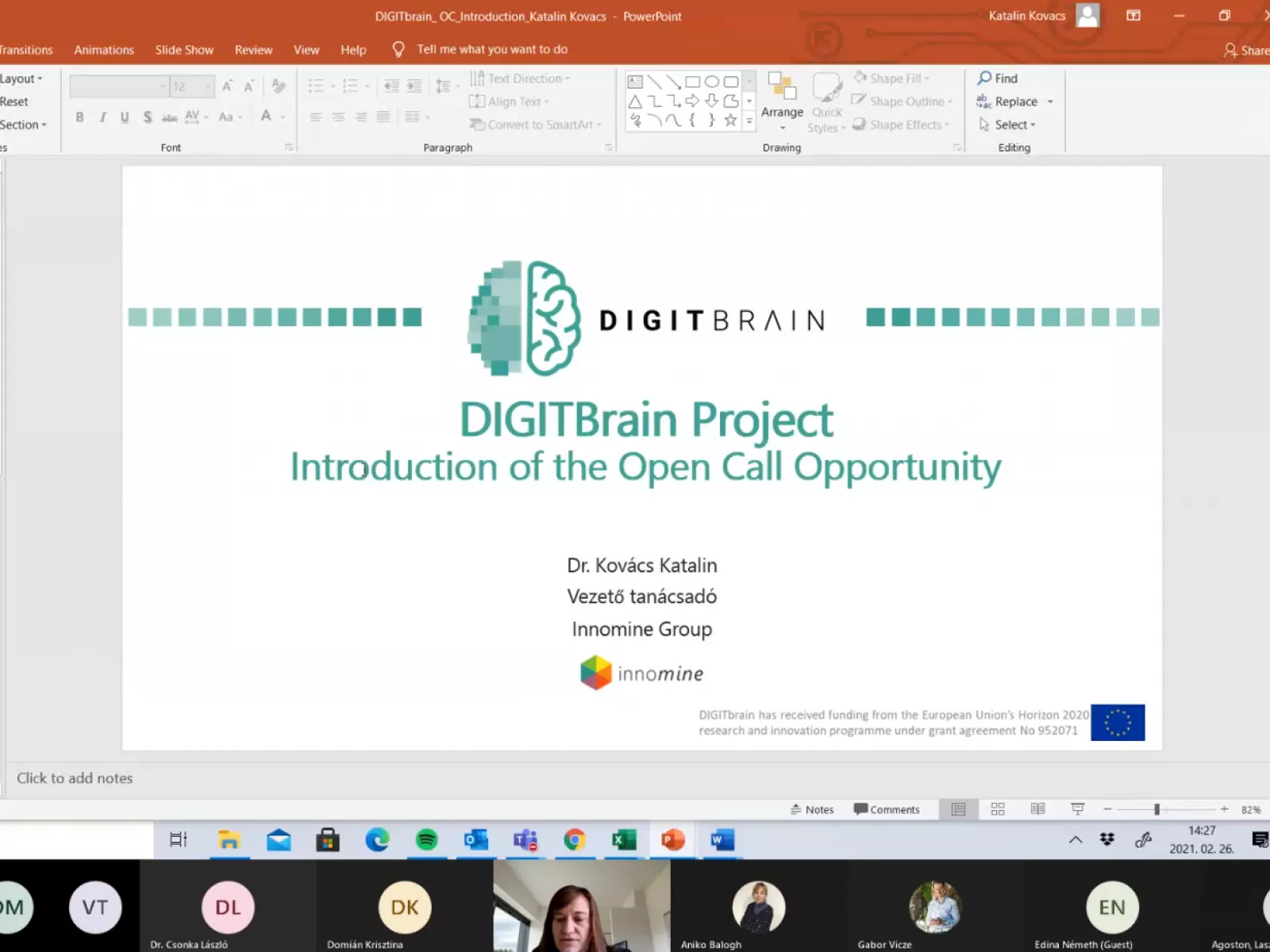Open Find in the Editing group

[x=998, y=78]
